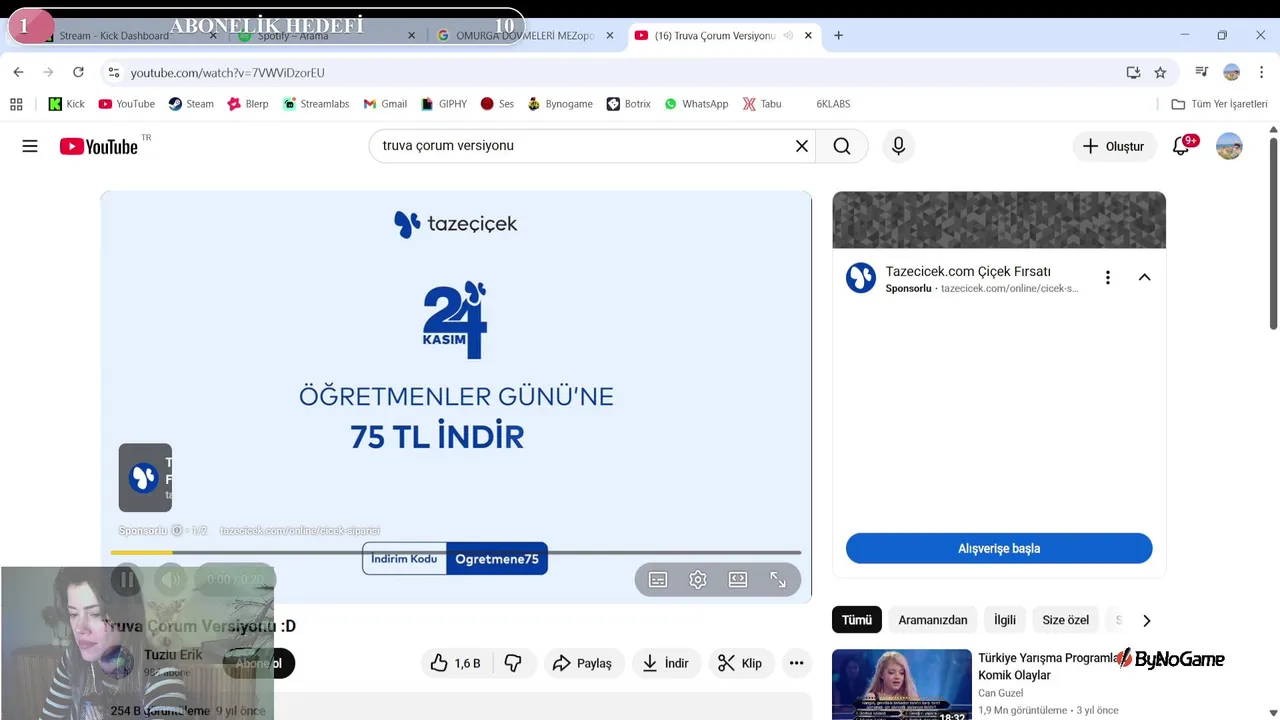This screenshot has width=1280, height=720.
Task: Go back in browser history
Action: click(x=18, y=72)
